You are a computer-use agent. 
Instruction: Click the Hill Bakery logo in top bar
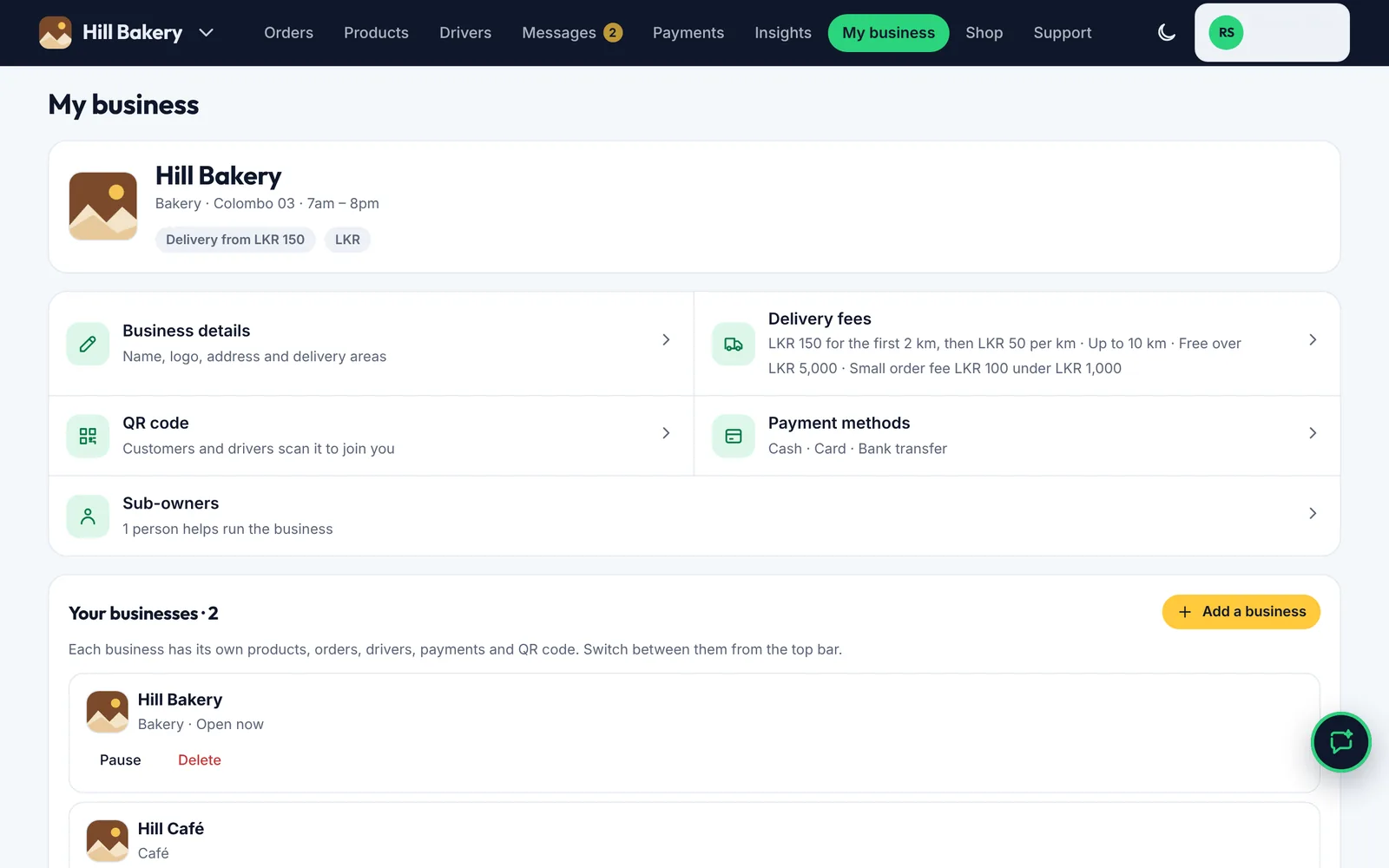click(56, 33)
